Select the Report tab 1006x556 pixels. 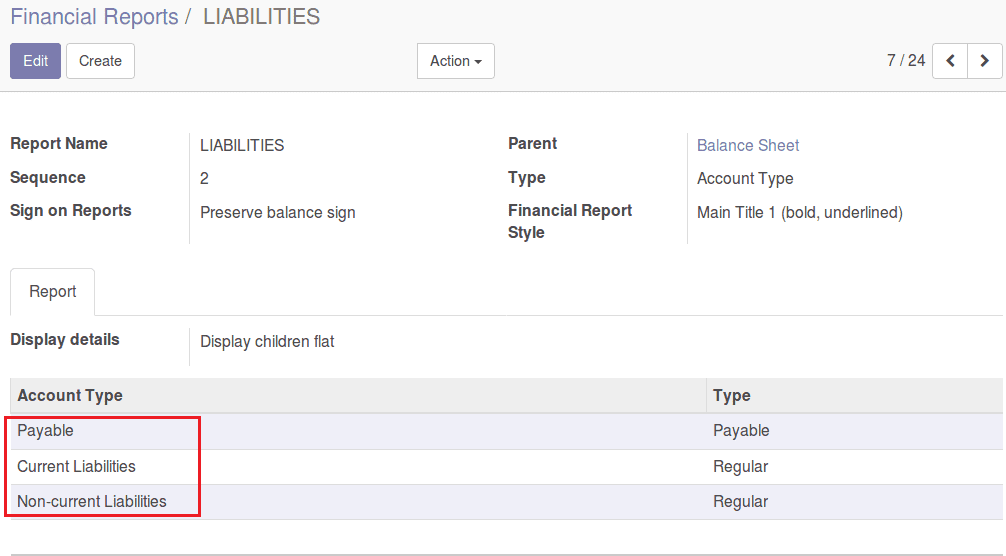click(53, 292)
